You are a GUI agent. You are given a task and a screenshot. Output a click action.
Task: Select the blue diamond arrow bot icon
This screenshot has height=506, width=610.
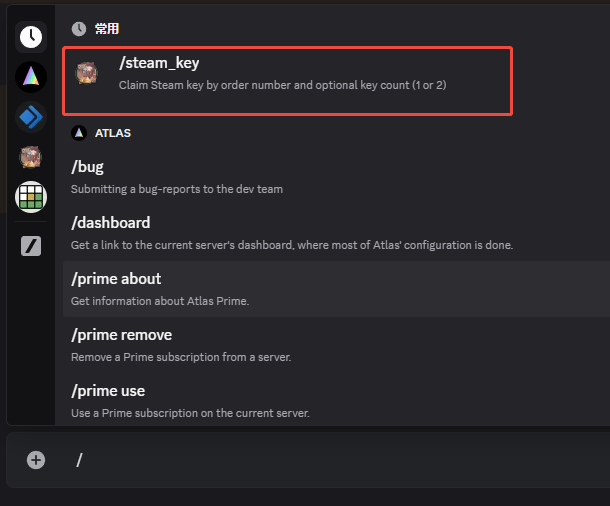tap(31, 117)
